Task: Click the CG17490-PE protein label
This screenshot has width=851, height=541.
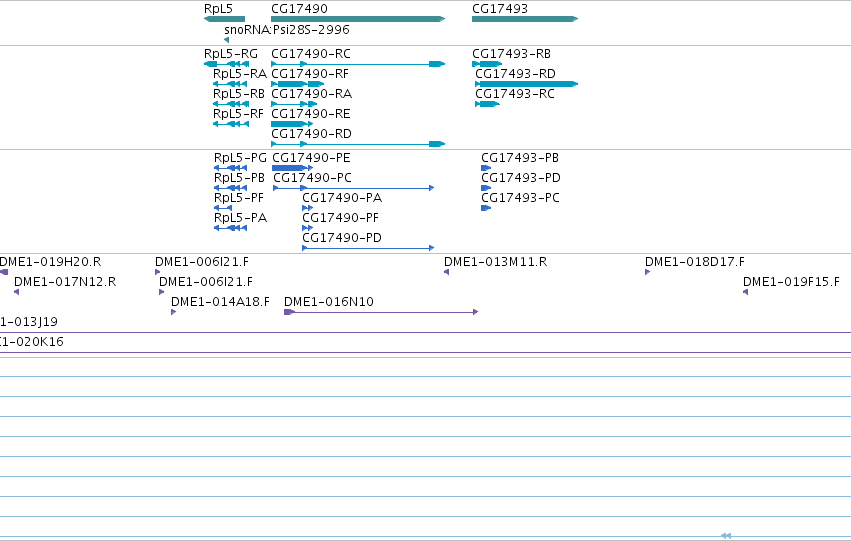Action: coord(312,158)
